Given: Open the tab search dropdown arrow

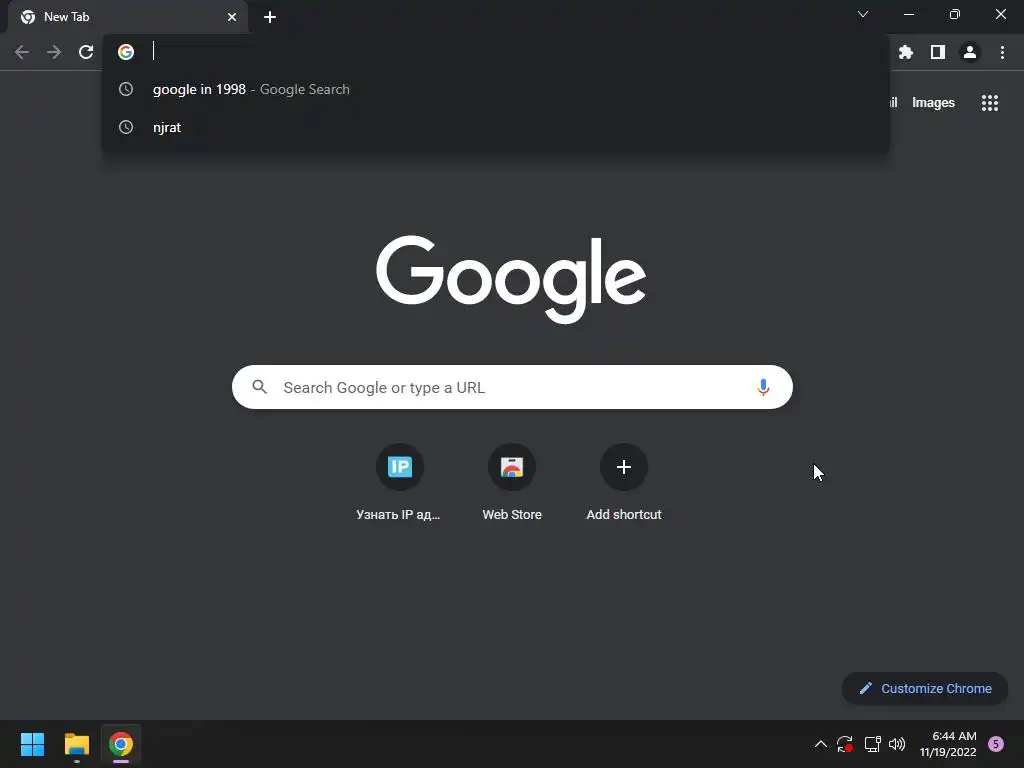Looking at the screenshot, I should click(863, 14).
